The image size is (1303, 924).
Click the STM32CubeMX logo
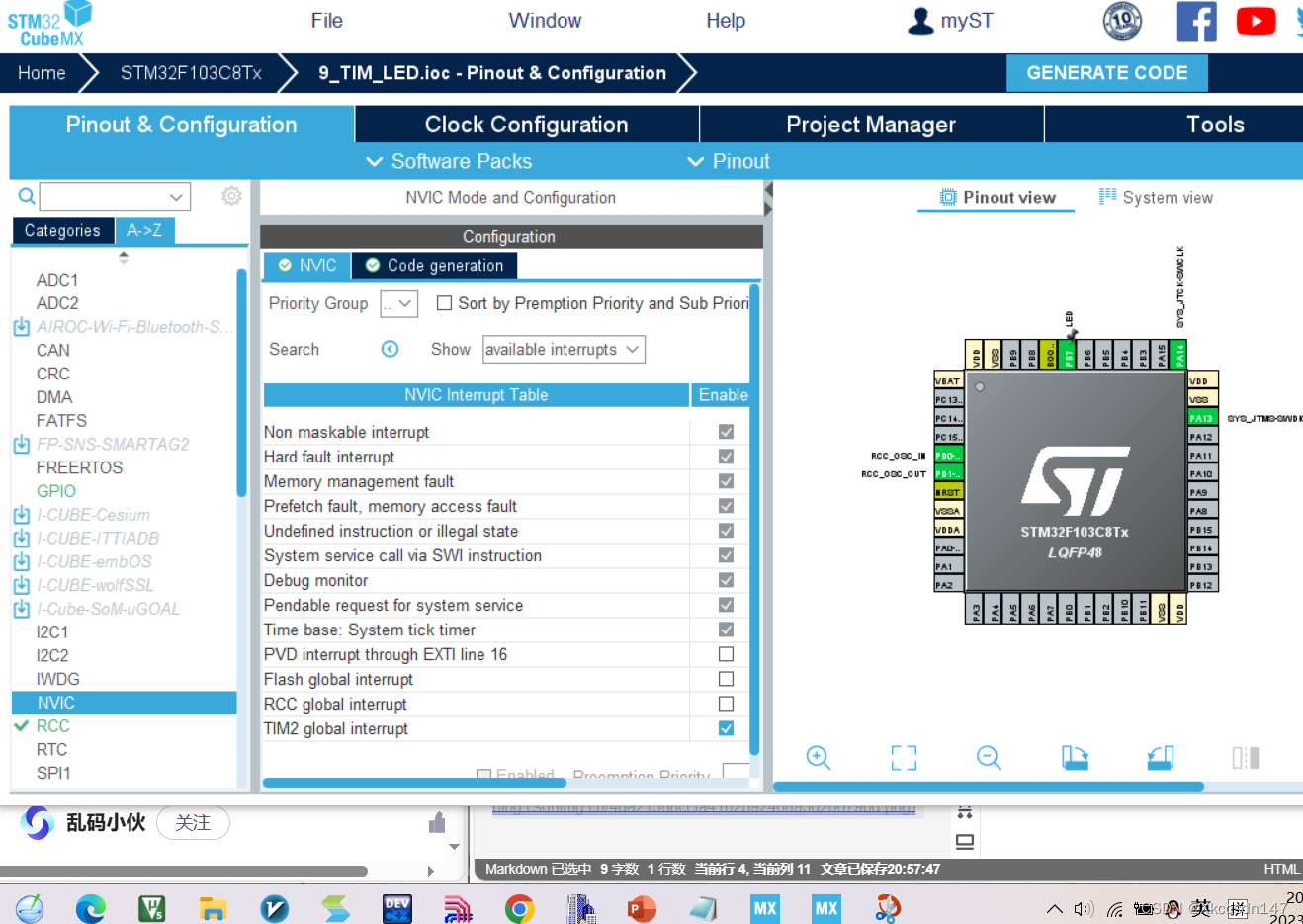49,24
